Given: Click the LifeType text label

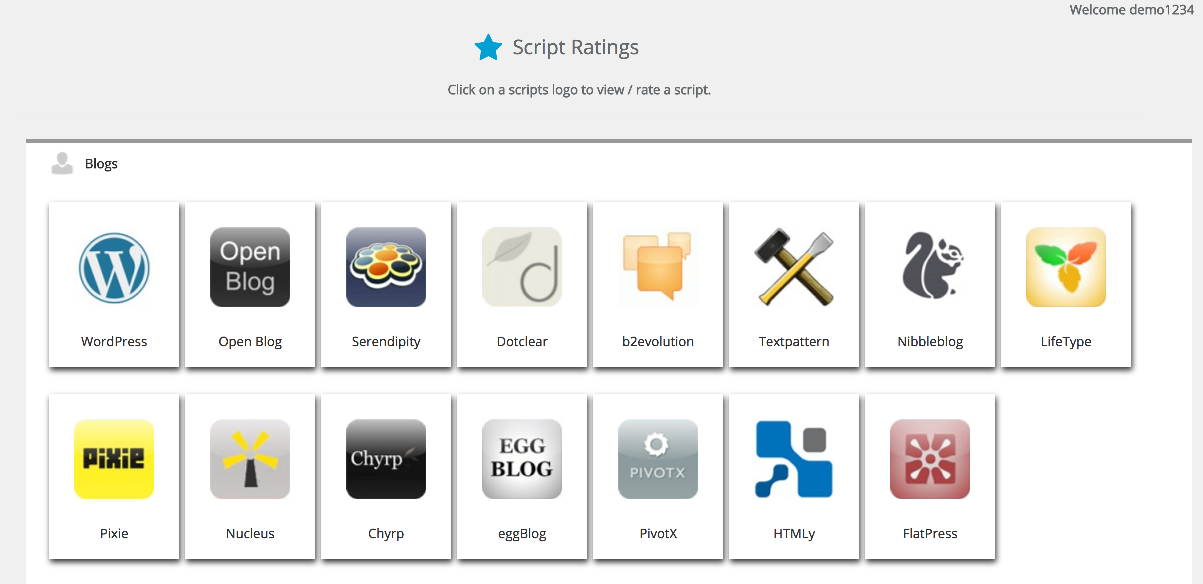Looking at the screenshot, I should tap(1066, 341).
